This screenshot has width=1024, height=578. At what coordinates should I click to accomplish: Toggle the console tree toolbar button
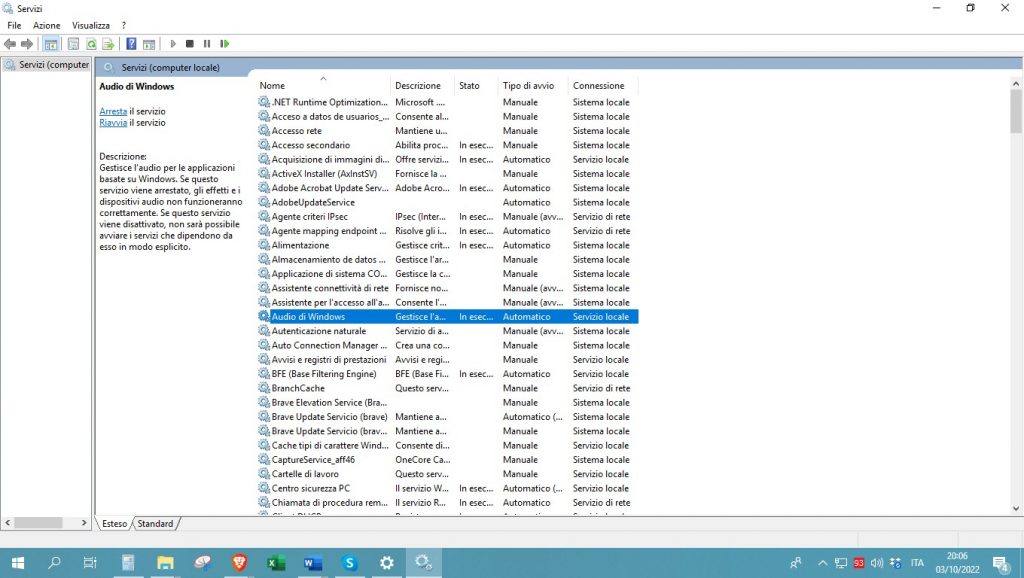pyautogui.click(x=50, y=44)
